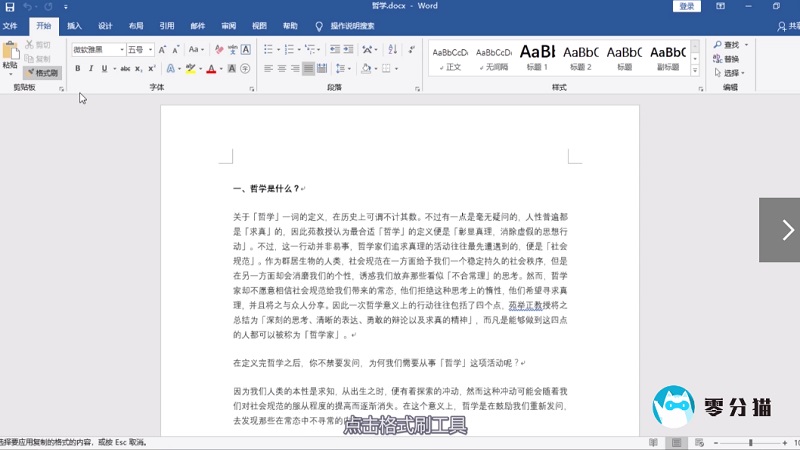Click the 操作说明搜索 search box

[x=352, y=26]
